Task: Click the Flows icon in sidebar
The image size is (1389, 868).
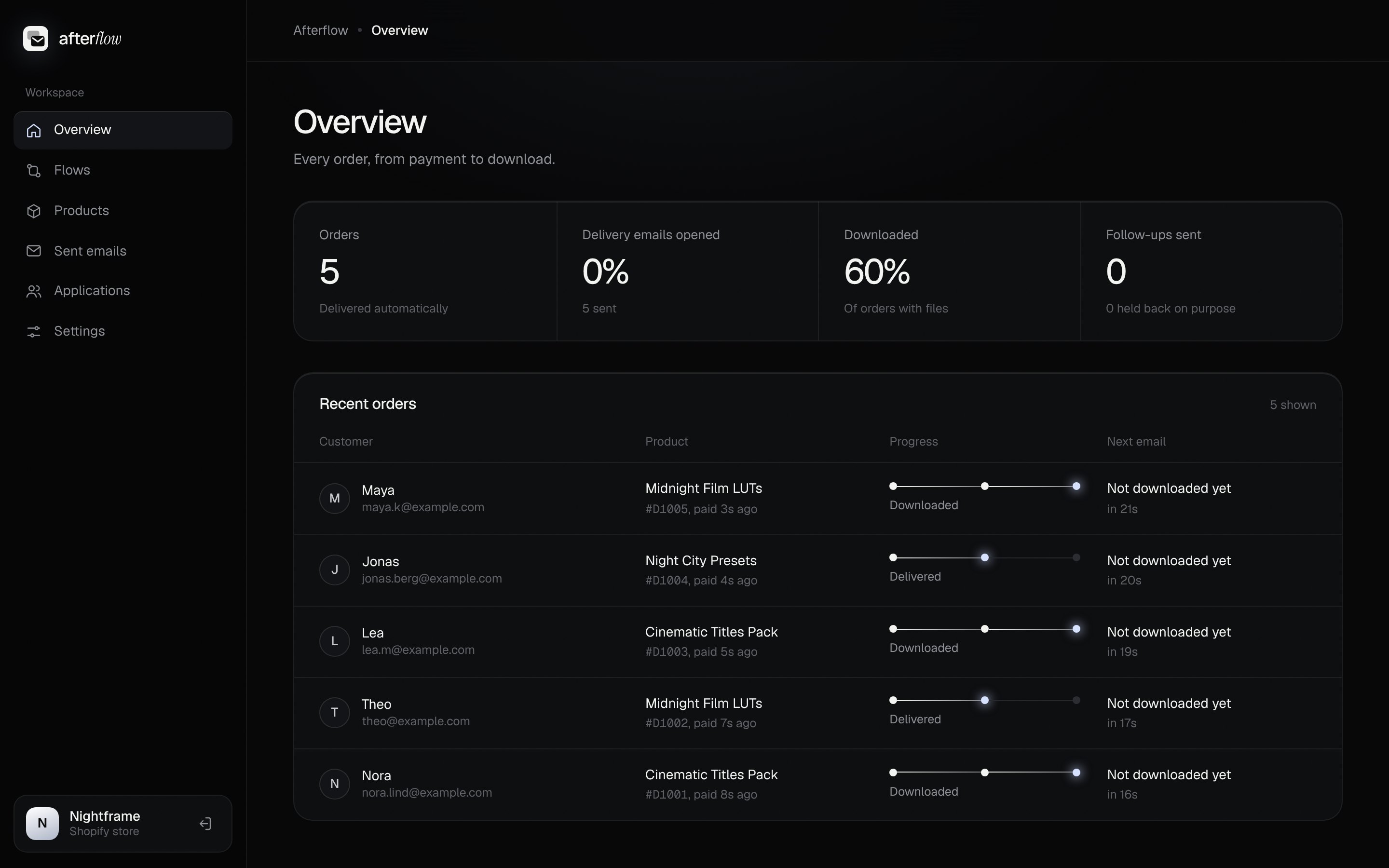Action: coord(34,171)
